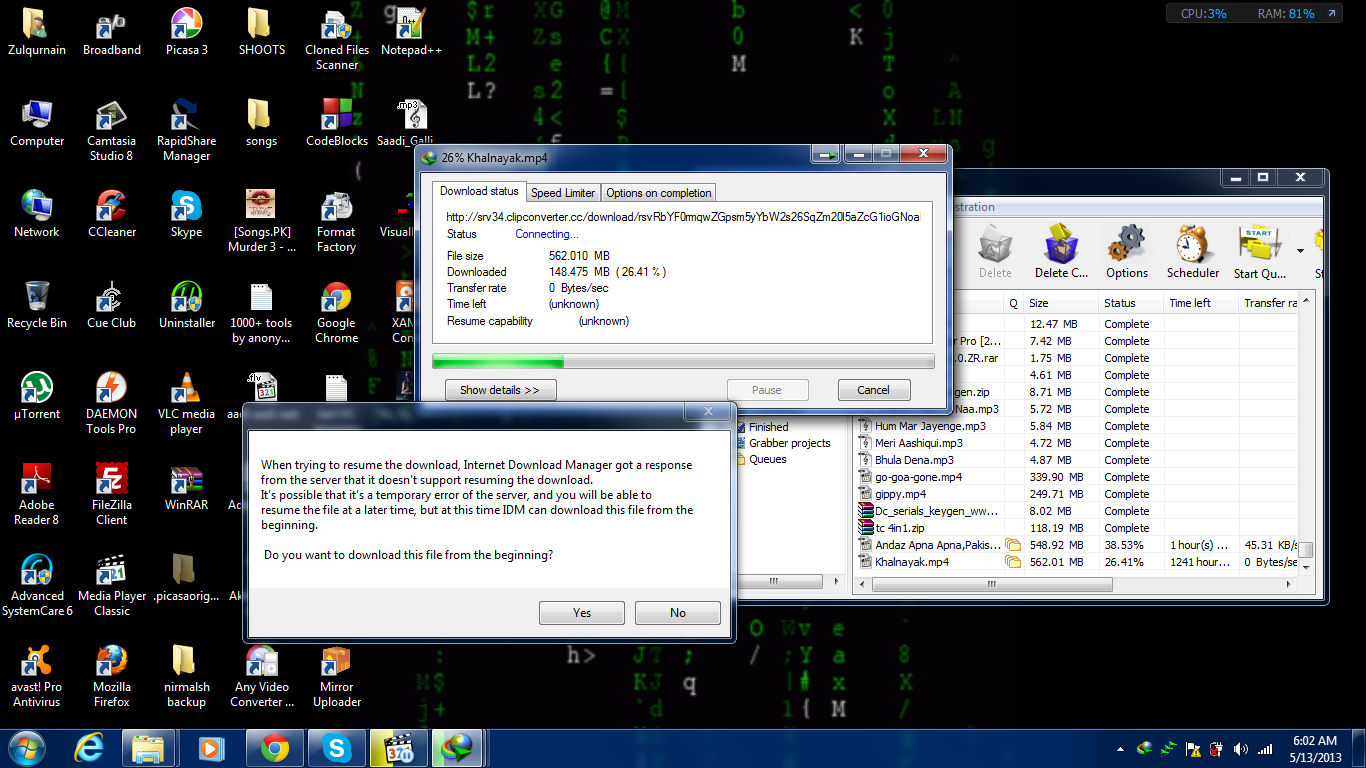Open Finished category in IDM tree

click(x=768, y=427)
